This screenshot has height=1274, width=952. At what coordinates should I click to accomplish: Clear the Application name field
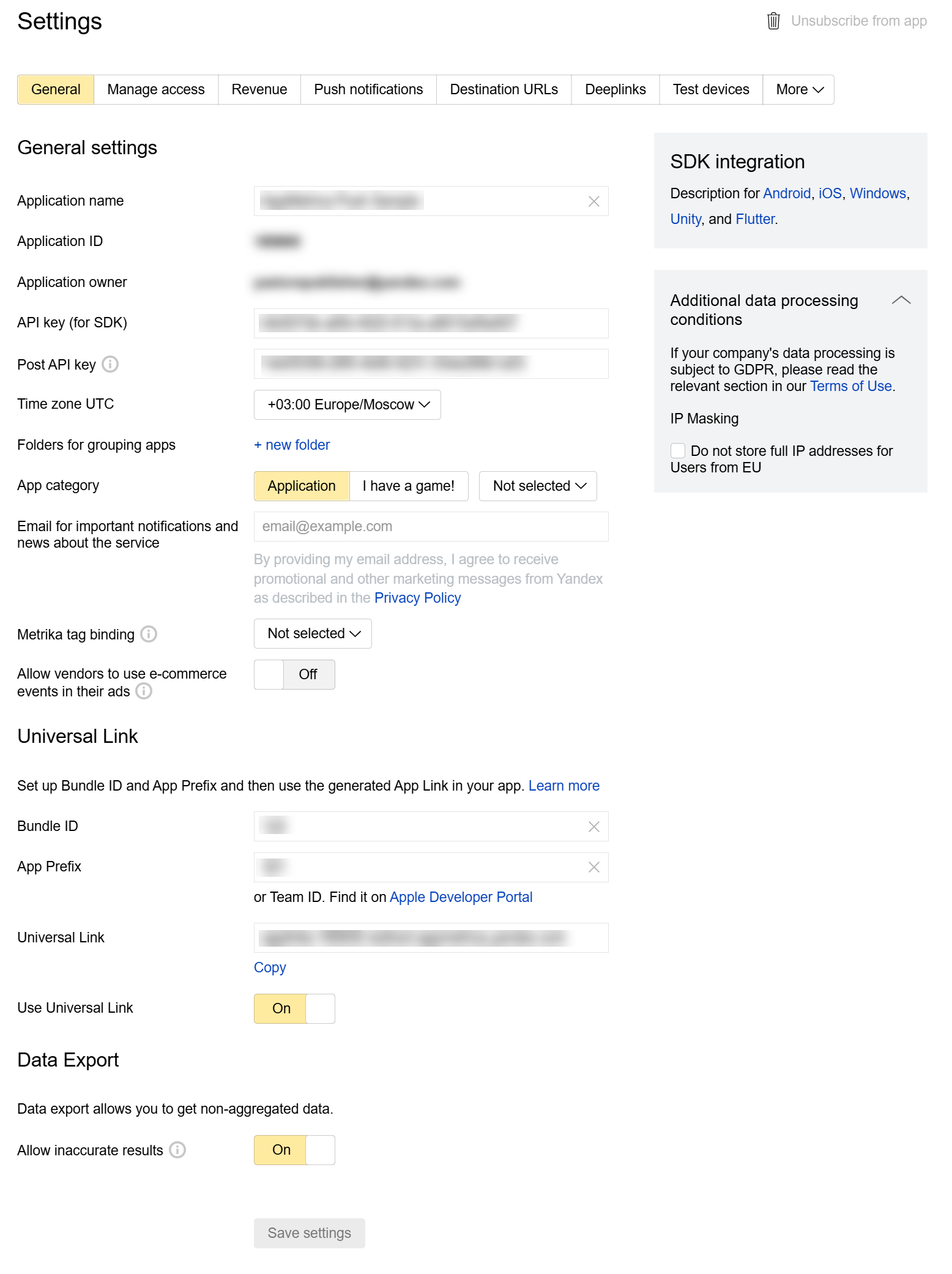(593, 201)
